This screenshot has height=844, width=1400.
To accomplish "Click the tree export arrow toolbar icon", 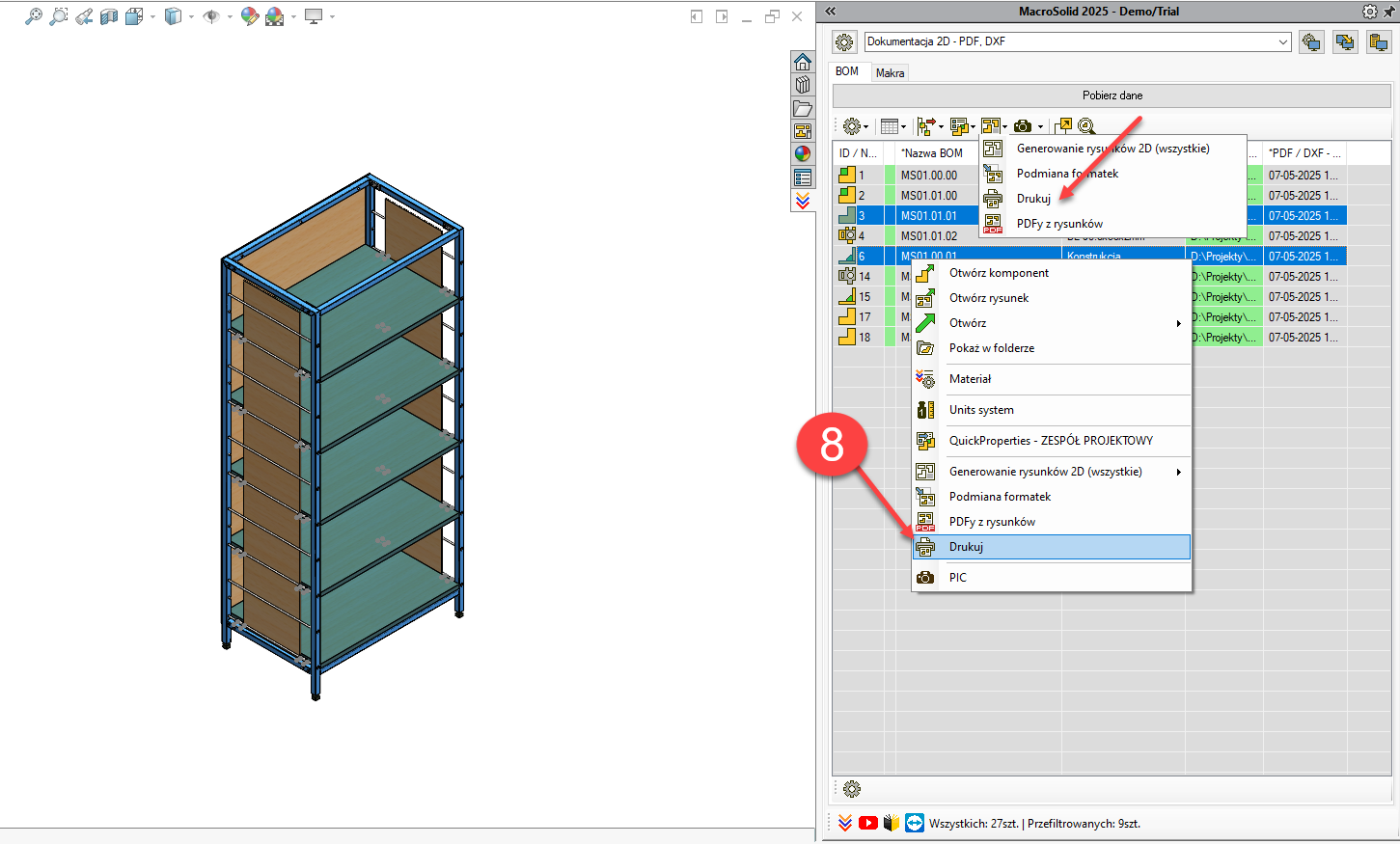I will click(x=930, y=126).
